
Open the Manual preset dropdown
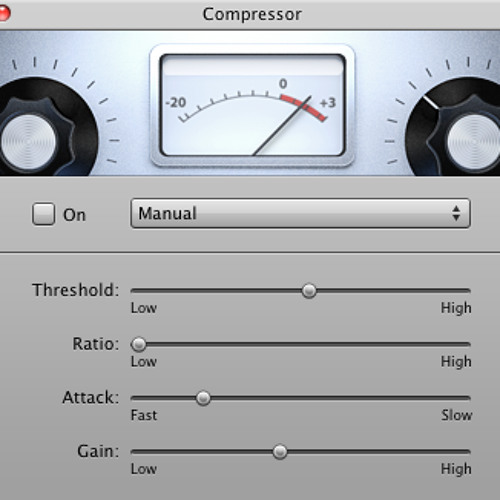point(300,213)
